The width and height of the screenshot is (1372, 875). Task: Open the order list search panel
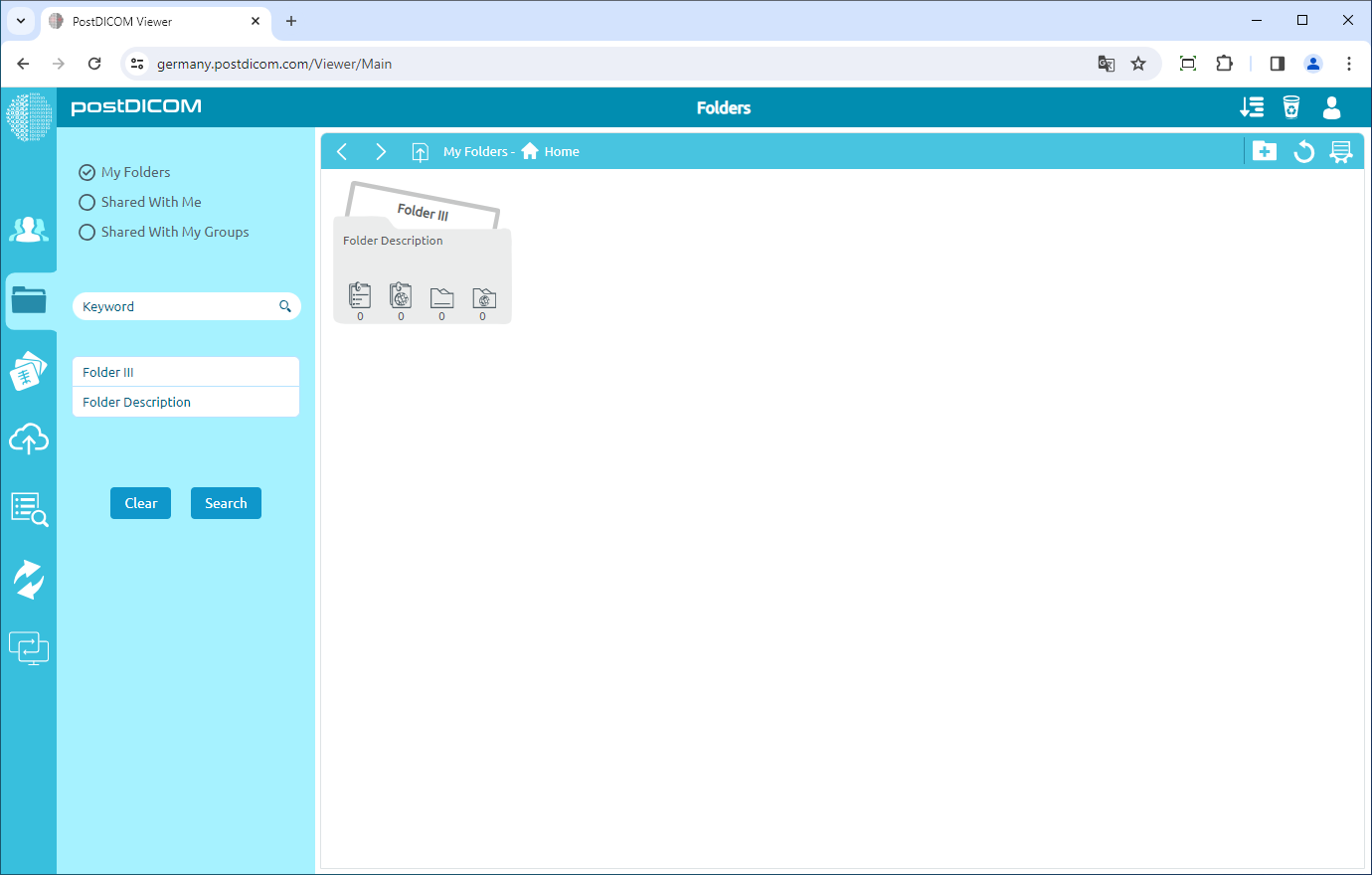(29, 508)
